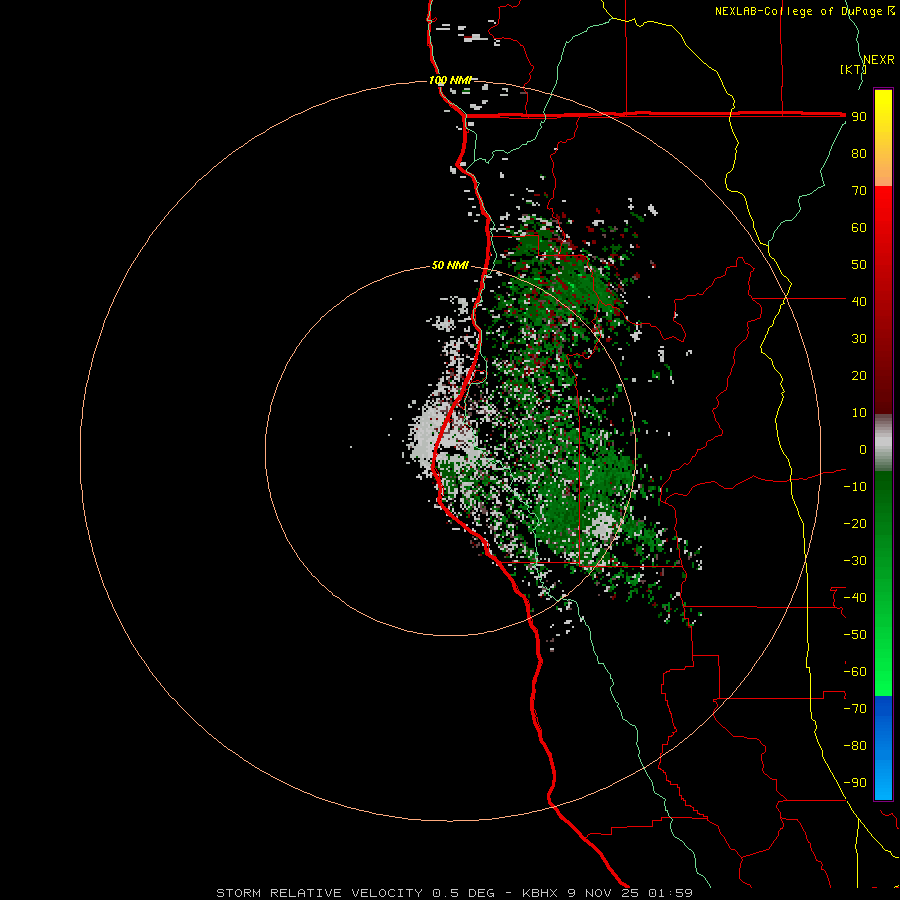Select the 20 value on the velocity scale
The image size is (900, 900).
point(859,375)
